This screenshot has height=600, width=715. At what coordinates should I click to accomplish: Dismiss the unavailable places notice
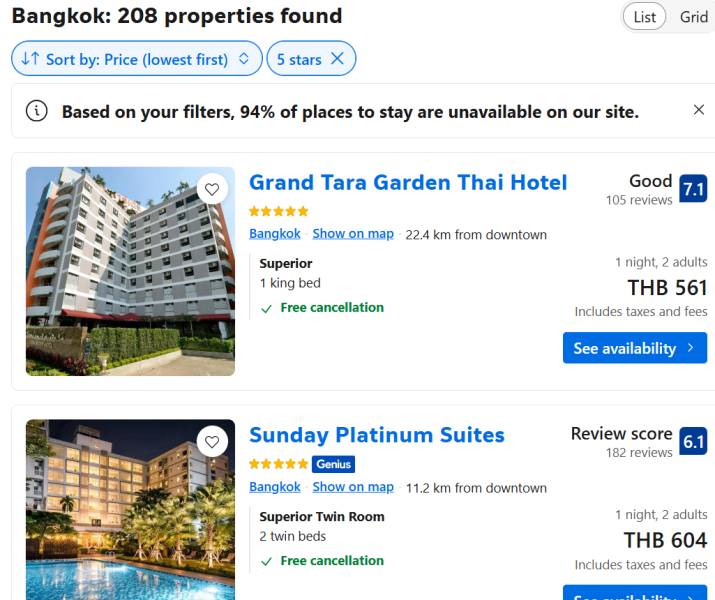(699, 110)
